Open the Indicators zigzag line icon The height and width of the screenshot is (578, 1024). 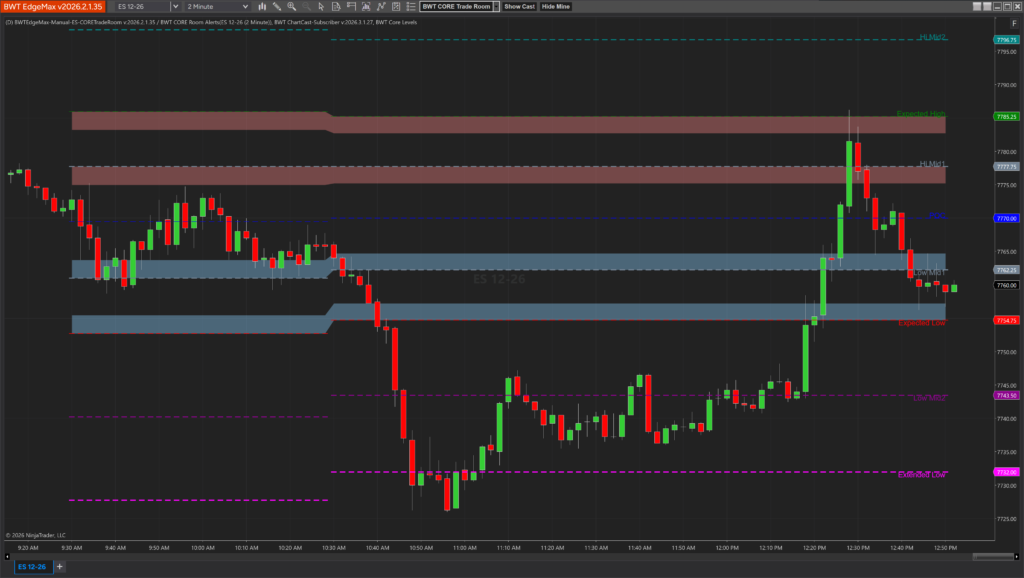point(381,7)
